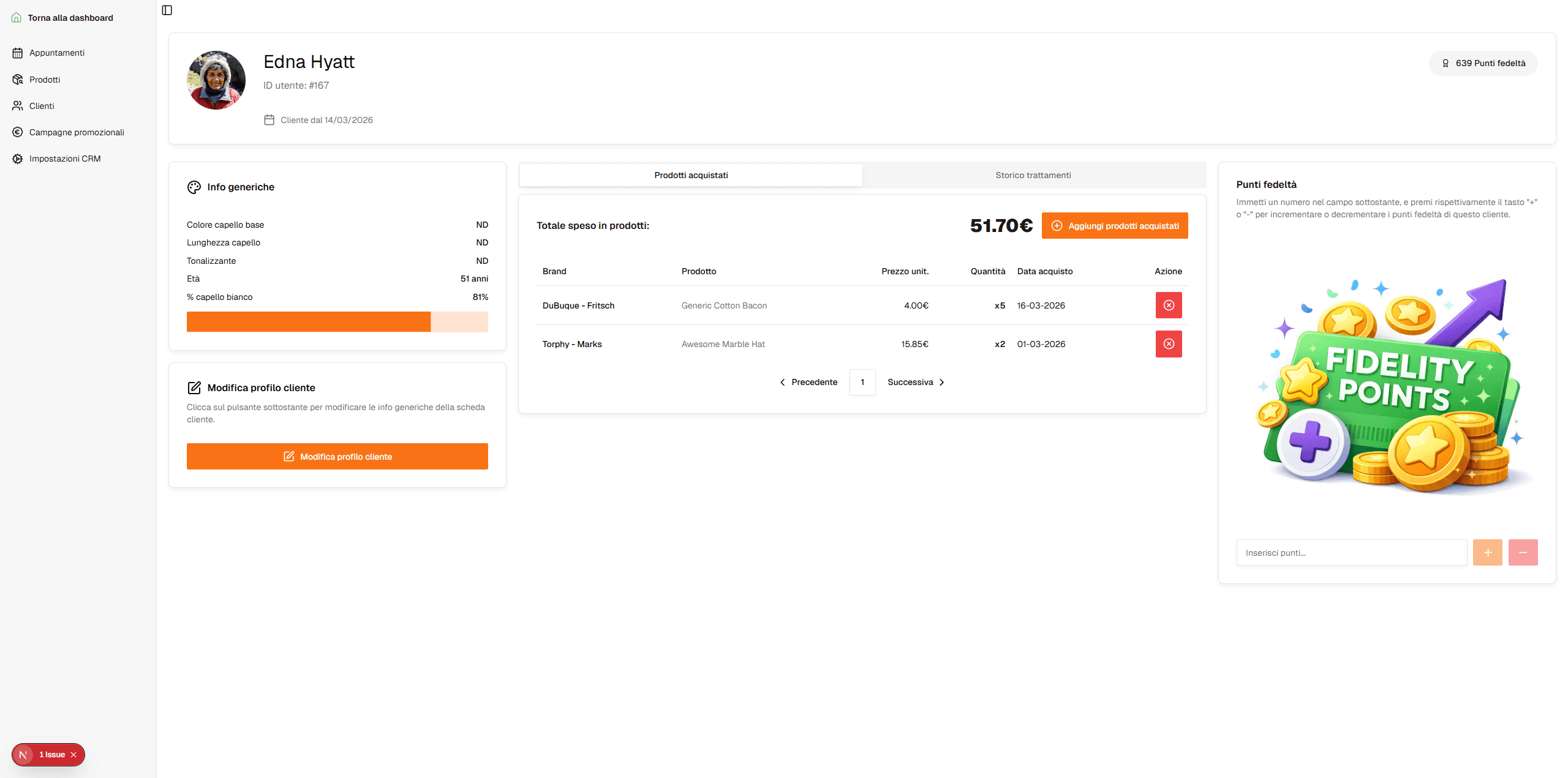Switch to the Storico trattamenti tab
This screenshot has width=1568, height=778.
point(1033,174)
